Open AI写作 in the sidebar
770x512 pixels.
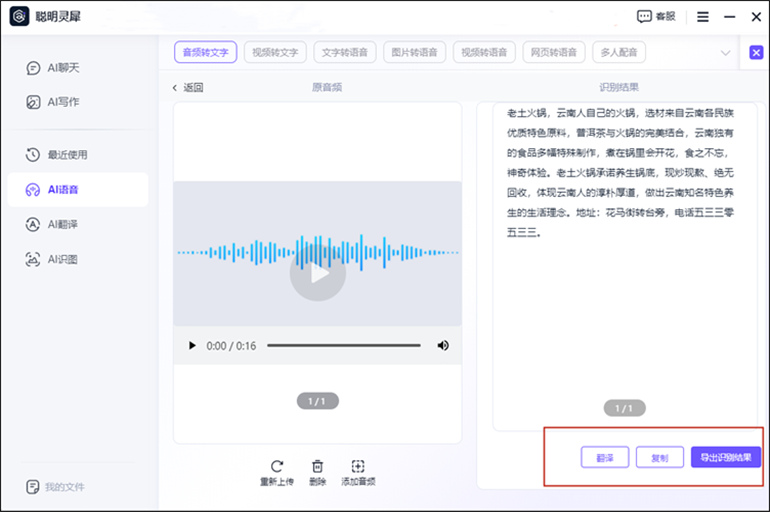[53, 102]
